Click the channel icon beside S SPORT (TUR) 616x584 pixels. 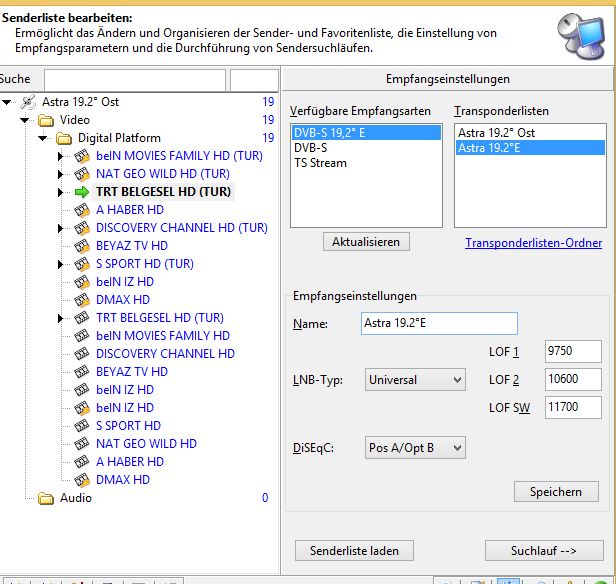tap(81, 264)
